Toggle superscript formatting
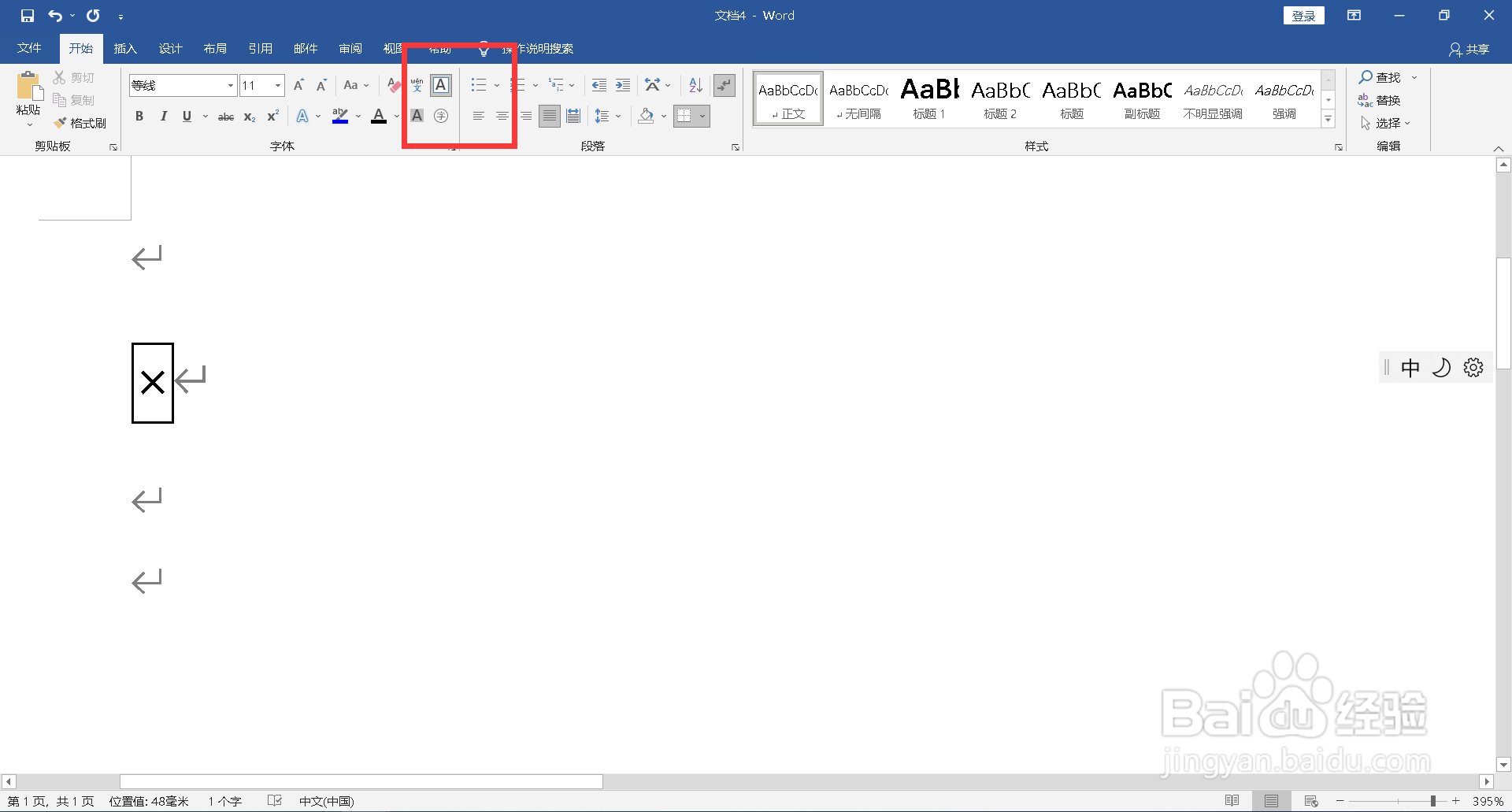The image size is (1512, 812). click(x=272, y=117)
